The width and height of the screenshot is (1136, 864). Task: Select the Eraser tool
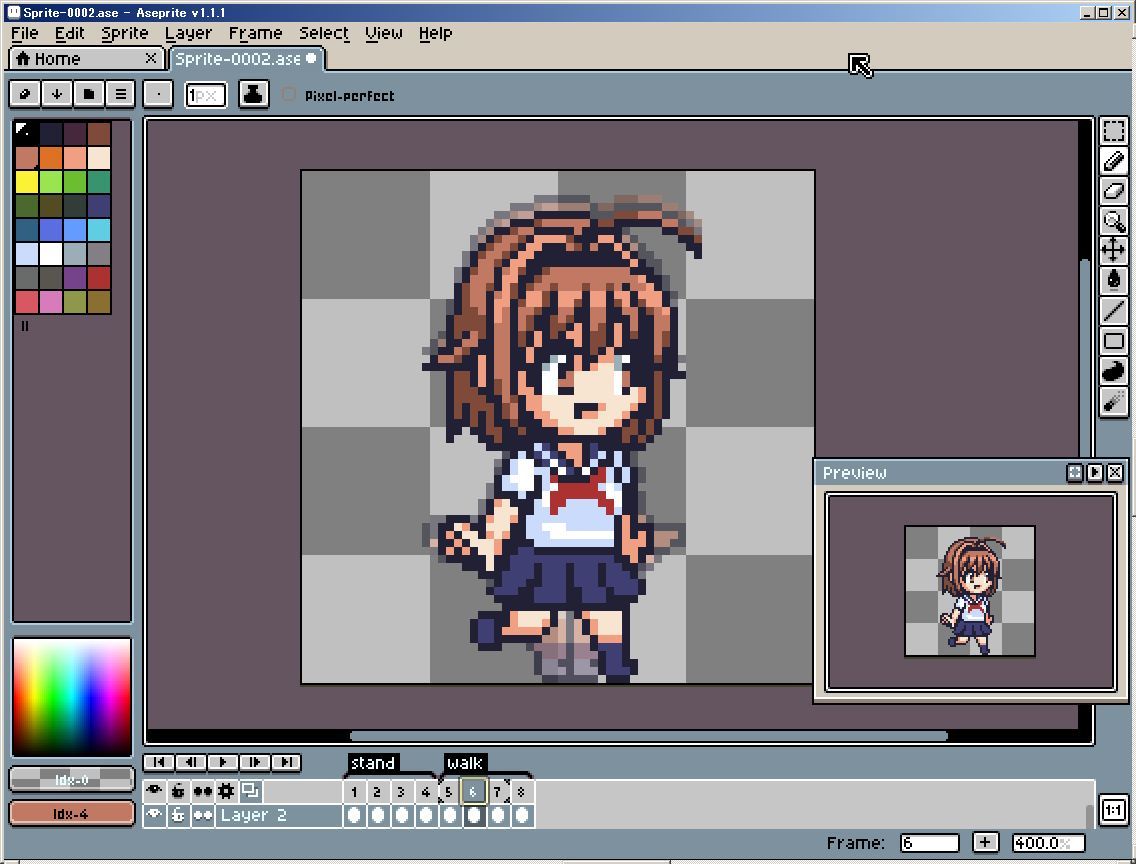point(1113,190)
